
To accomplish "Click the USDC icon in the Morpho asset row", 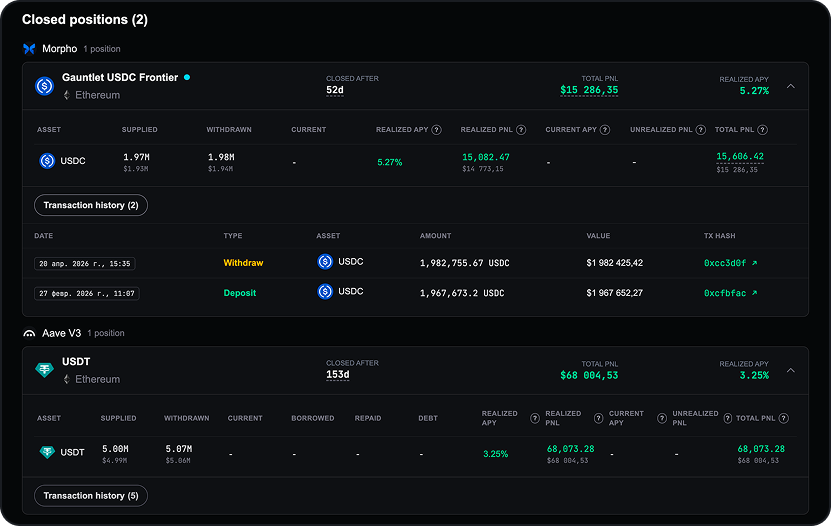I will [47, 161].
